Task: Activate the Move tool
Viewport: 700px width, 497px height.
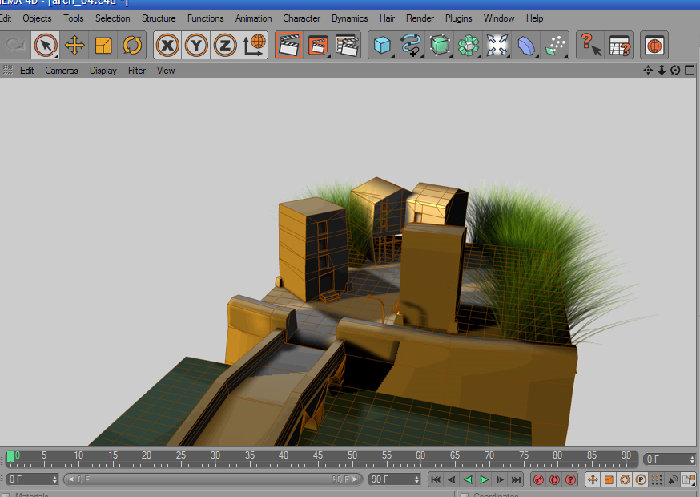Action: [x=75, y=45]
